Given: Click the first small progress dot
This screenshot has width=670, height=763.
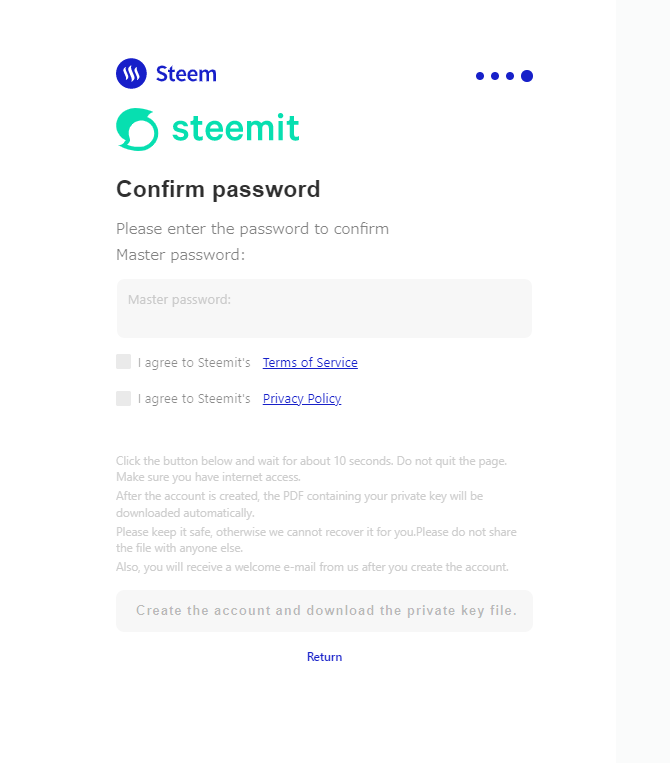Looking at the screenshot, I should pyautogui.click(x=480, y=76).
